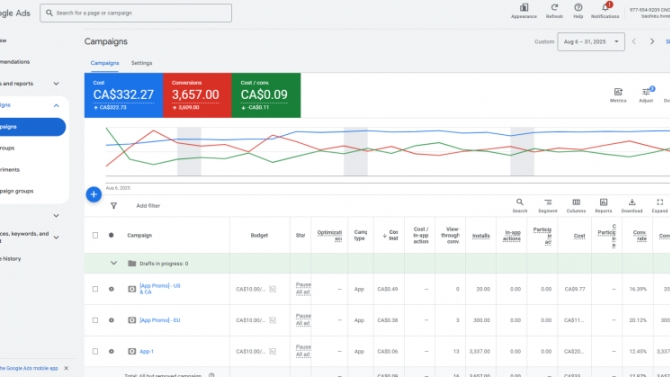Check the [App Promo] - US & CA row
Screen dimensions: 670x377
tap(95, 289)
